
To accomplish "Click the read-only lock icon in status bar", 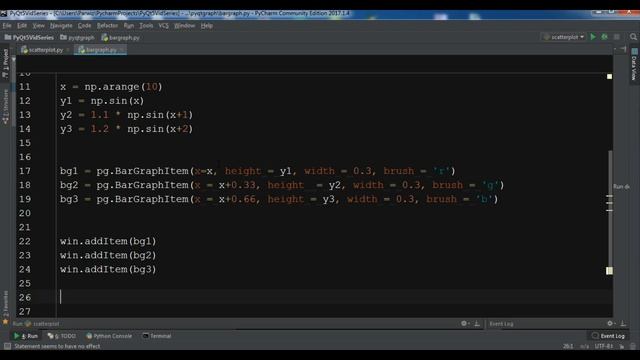I will (622, 346).
